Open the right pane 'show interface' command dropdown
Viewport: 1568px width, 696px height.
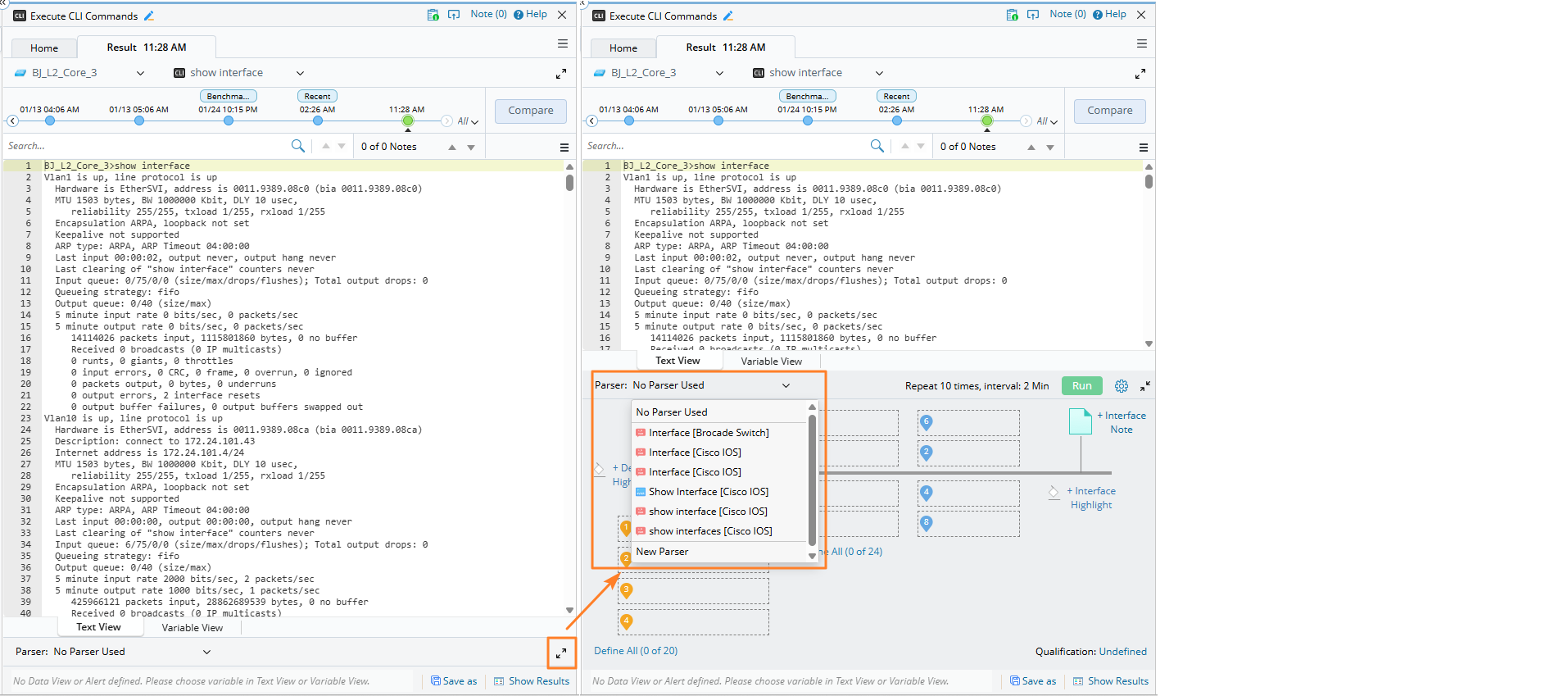tap(879, 73)
